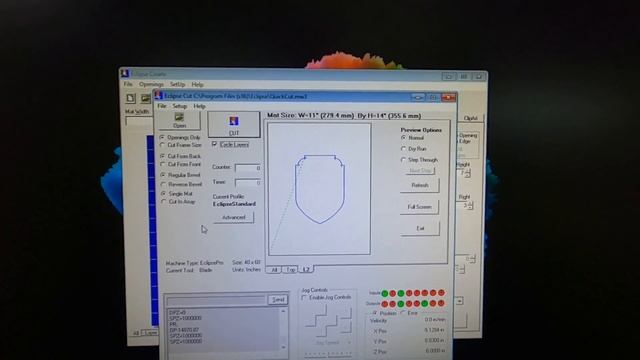Click the Advanced button
This screenshot has height=360, width=640.
(233, 218)
